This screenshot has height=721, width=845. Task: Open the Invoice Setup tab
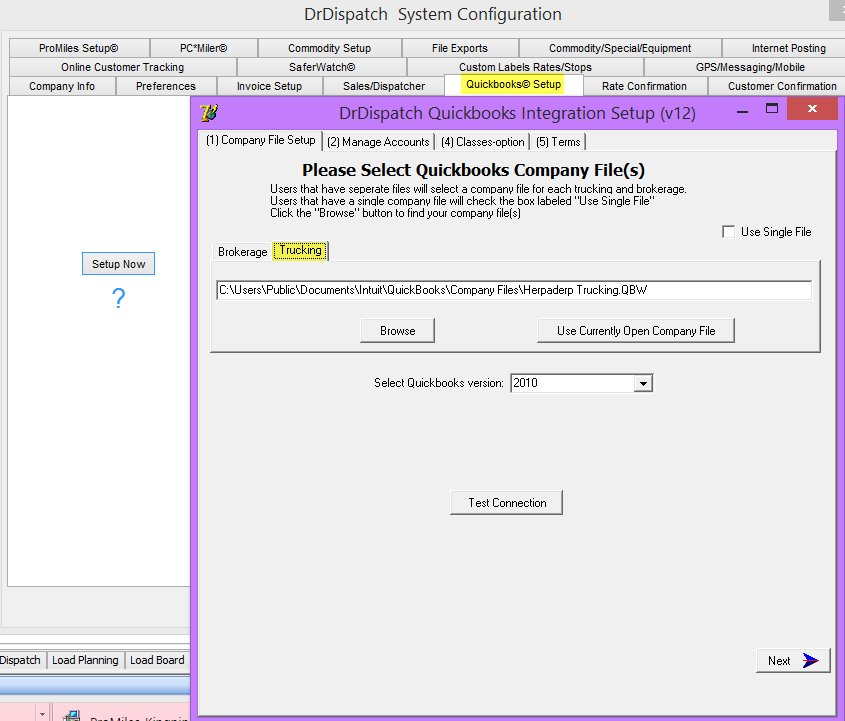click(269, 86)
